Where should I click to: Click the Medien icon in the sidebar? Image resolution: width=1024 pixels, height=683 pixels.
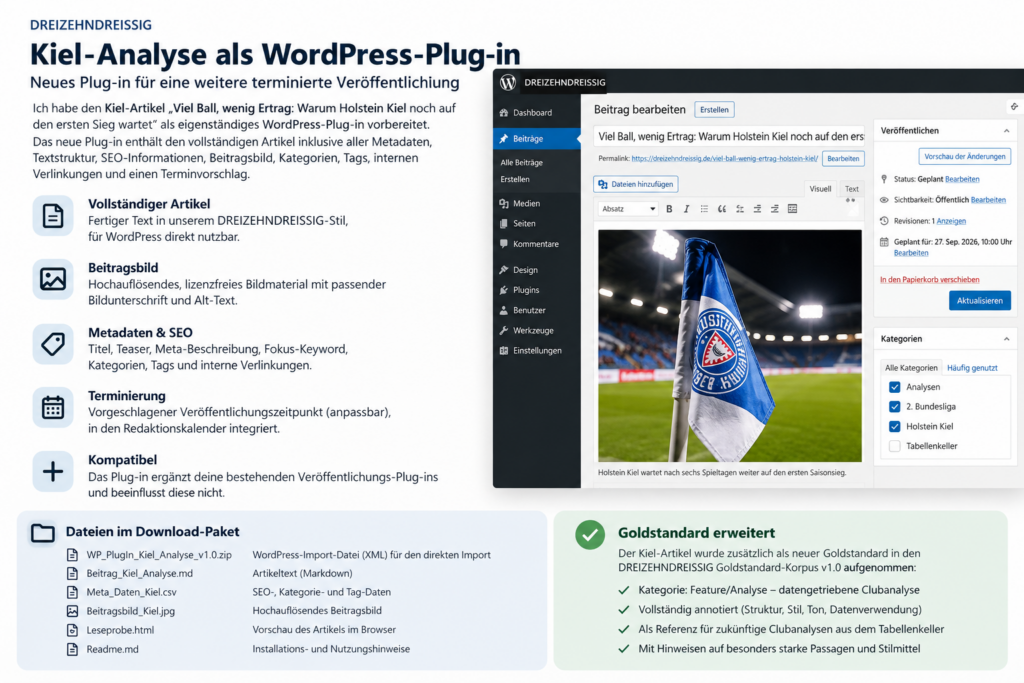[504, 204]
